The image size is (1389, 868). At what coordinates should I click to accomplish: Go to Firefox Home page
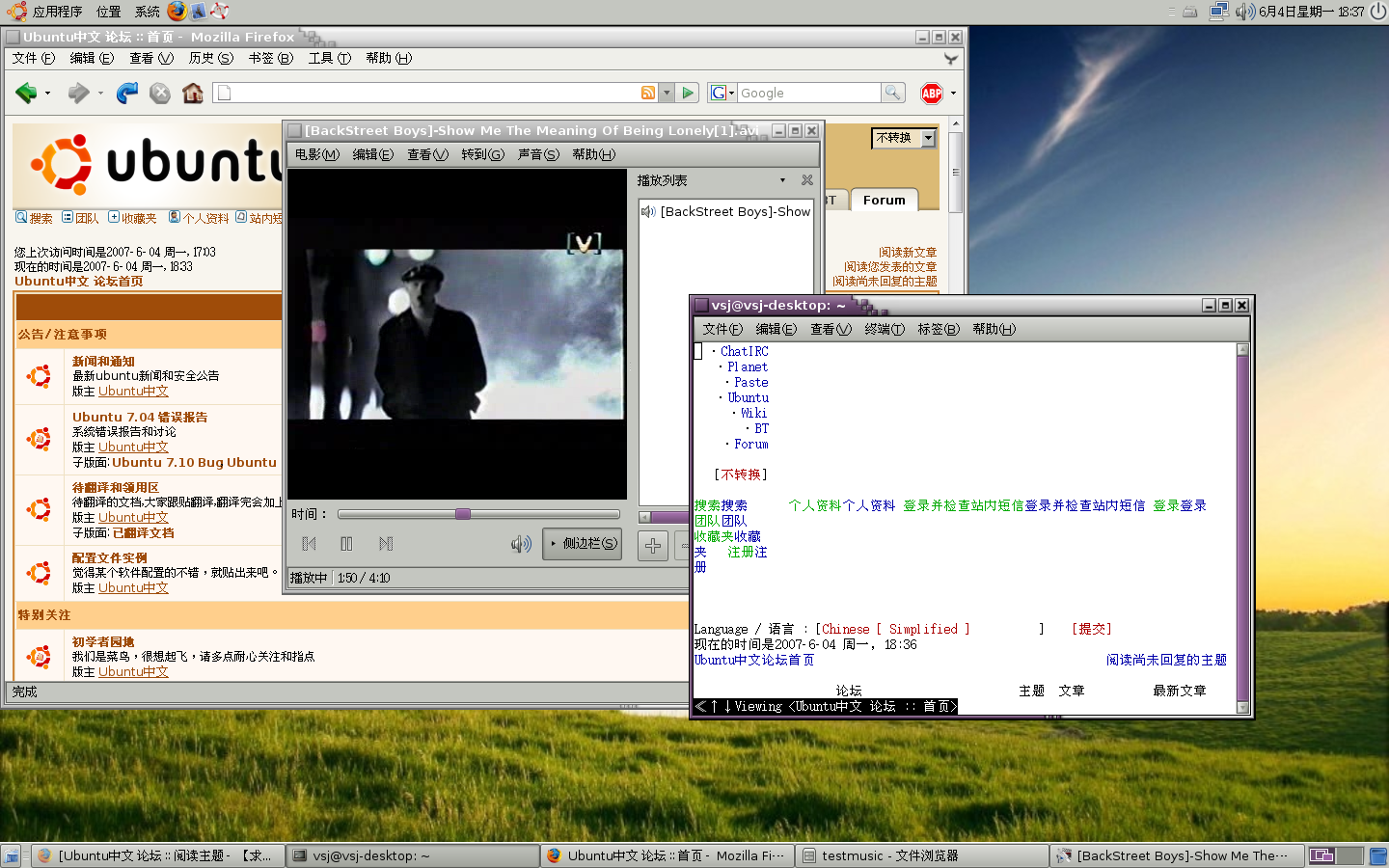(193, 93)
